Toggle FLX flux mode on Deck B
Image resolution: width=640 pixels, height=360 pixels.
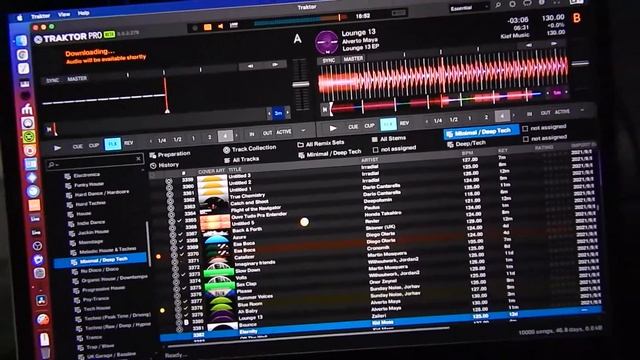[388, 124]
